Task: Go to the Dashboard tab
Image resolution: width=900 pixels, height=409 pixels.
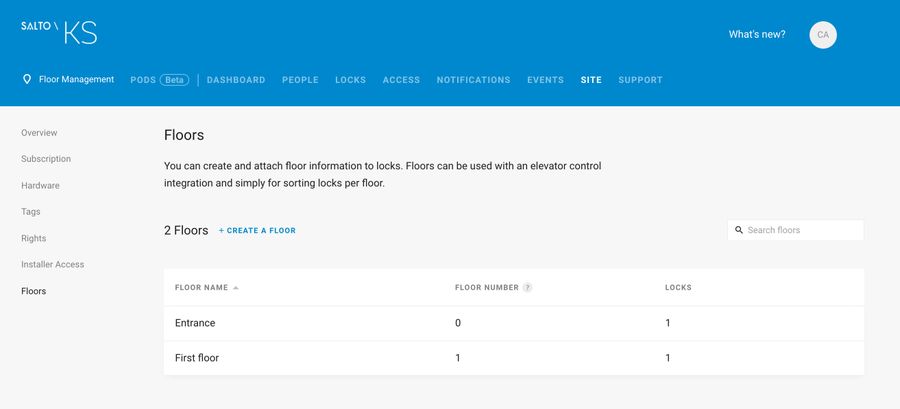Action: tap(236, 80)
